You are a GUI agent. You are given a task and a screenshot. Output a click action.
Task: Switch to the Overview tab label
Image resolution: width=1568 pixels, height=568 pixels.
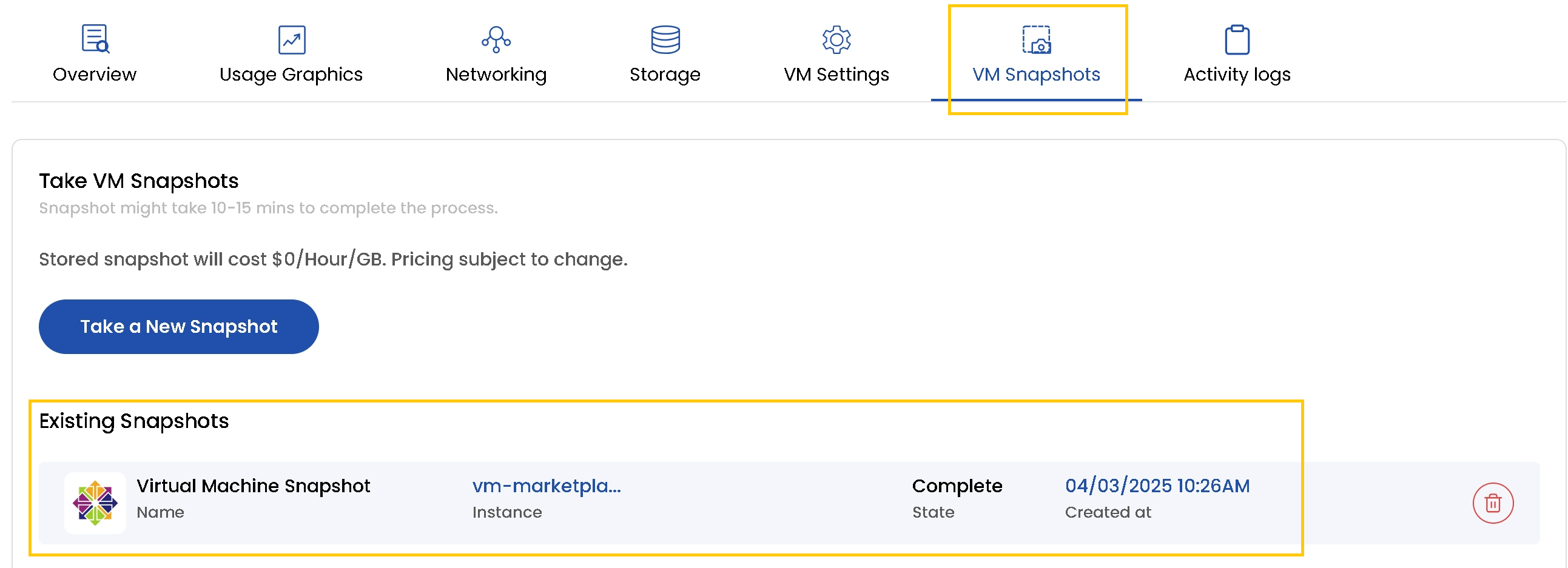pos(95,74)
